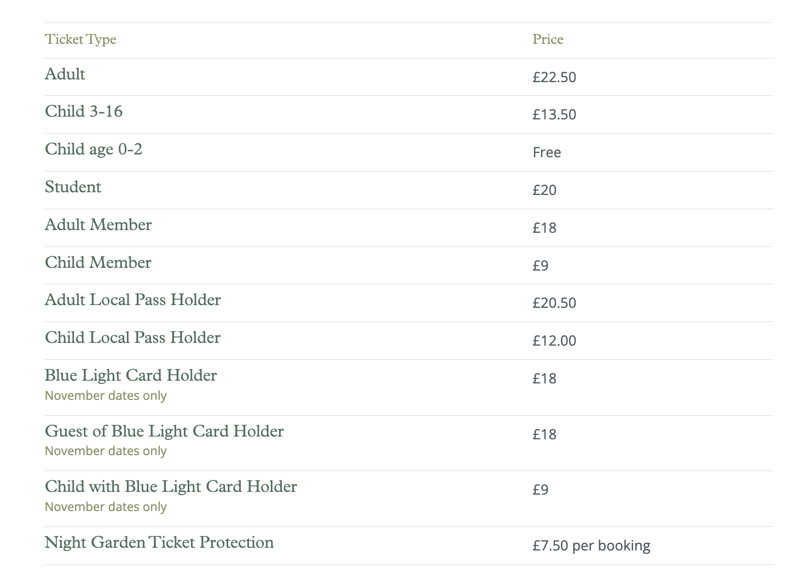Viewport: 800px width, 584px height.
Task: Select the Night Garden Ticket Protection label
Action: point(159,543)
